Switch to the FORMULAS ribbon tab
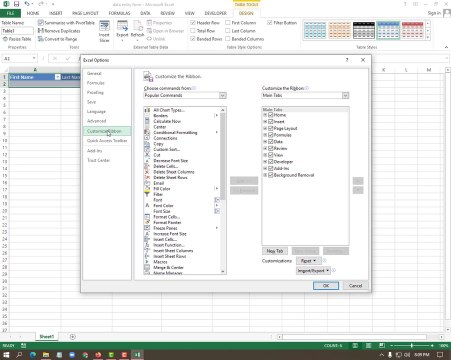451x360 pixels. click(119, 13)
